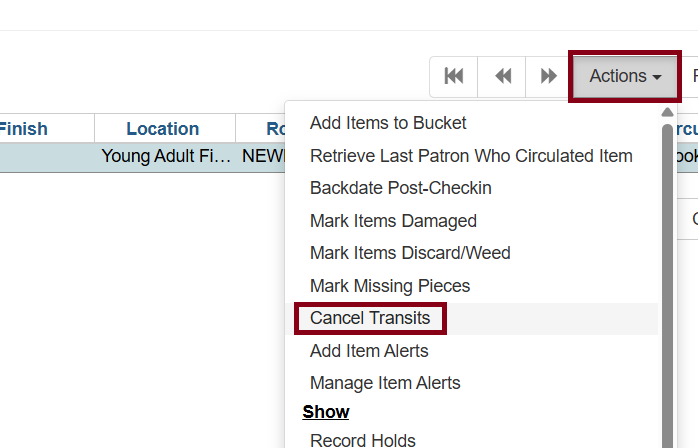Choose Mark Items Discard/Weed

tap(410, 253)
